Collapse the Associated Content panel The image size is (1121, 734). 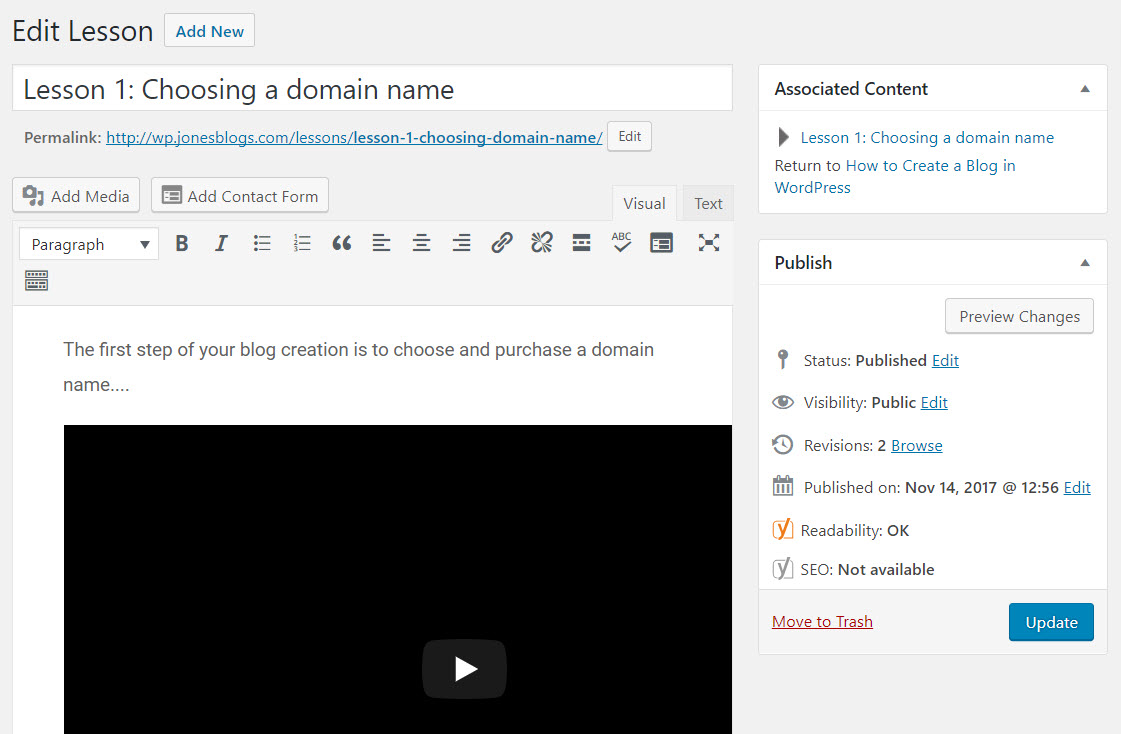click(1085, 89)
